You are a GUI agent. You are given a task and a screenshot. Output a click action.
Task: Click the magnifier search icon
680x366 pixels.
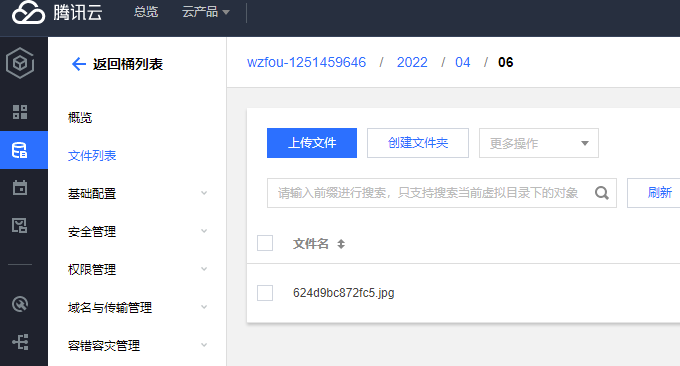coord(602,193)
